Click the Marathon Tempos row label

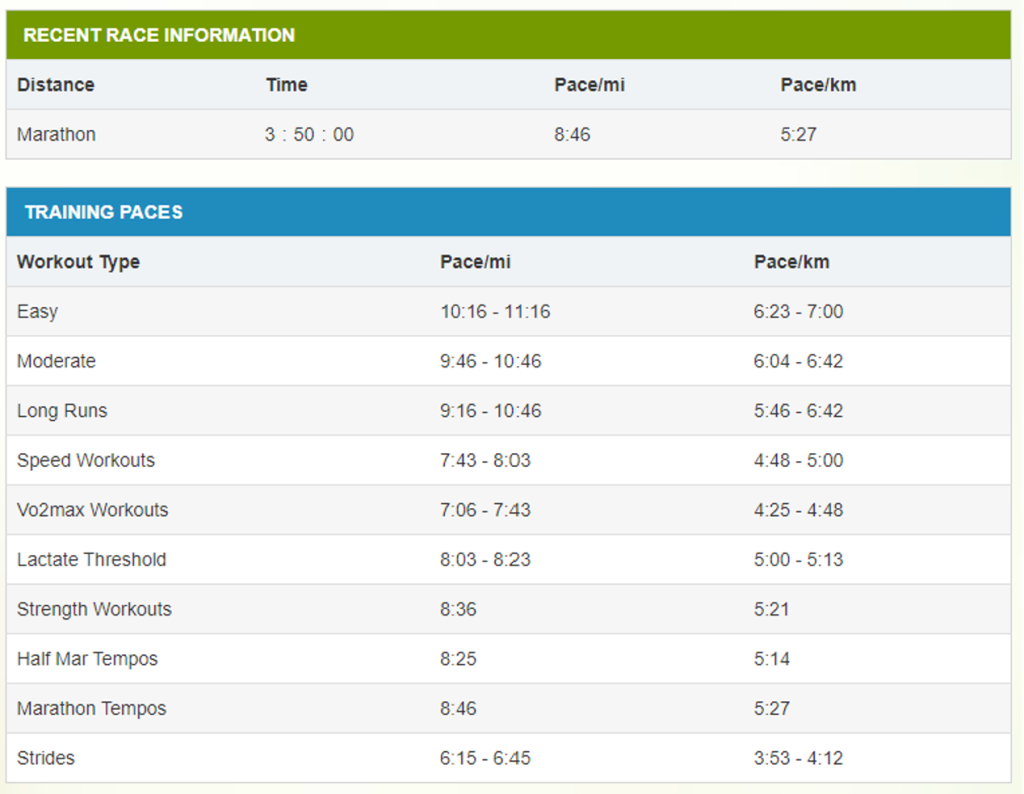(92, 708)
